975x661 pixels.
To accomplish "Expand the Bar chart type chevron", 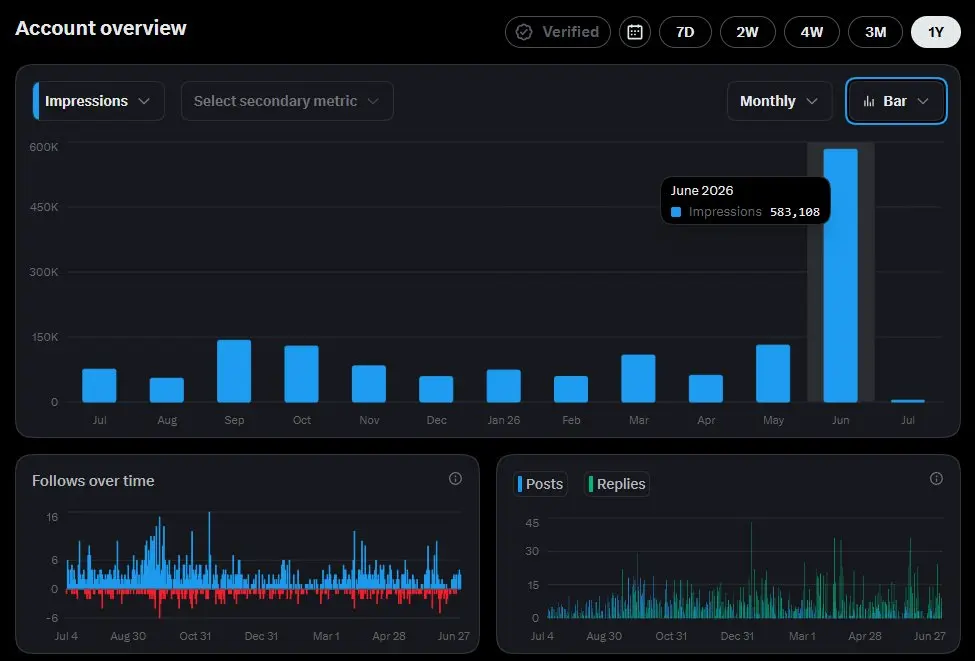I will click(923, 101).
